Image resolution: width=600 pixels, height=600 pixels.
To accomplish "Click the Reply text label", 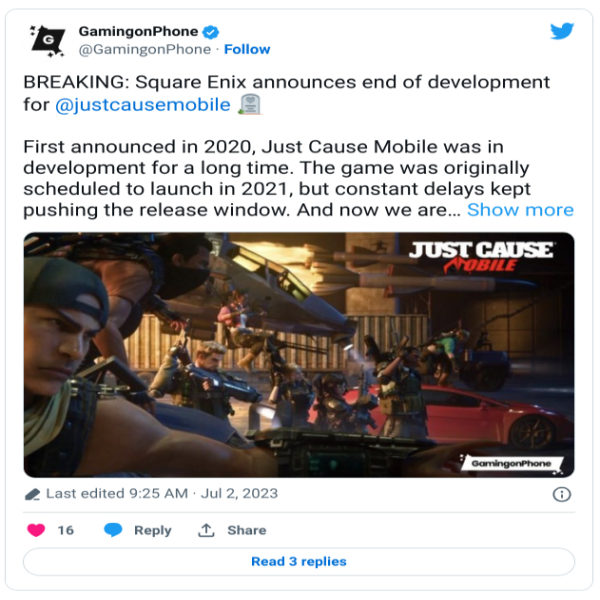I will 153,531.
